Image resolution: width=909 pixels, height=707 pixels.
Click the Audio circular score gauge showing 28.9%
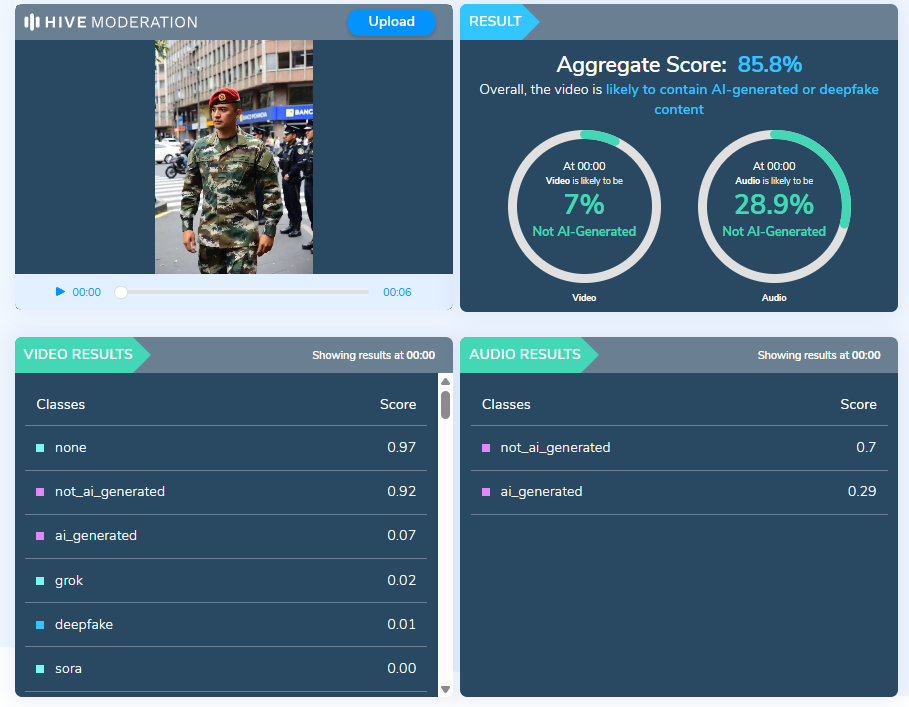click(x=774, y=207)
